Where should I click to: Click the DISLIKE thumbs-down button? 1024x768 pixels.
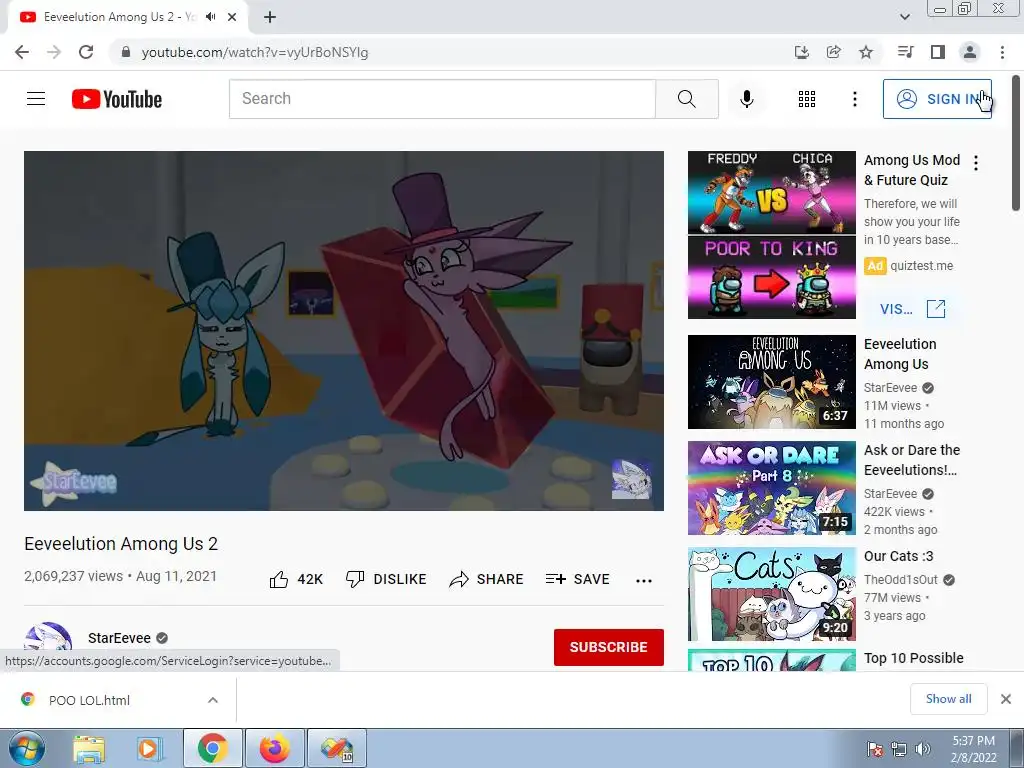point(386,579)
